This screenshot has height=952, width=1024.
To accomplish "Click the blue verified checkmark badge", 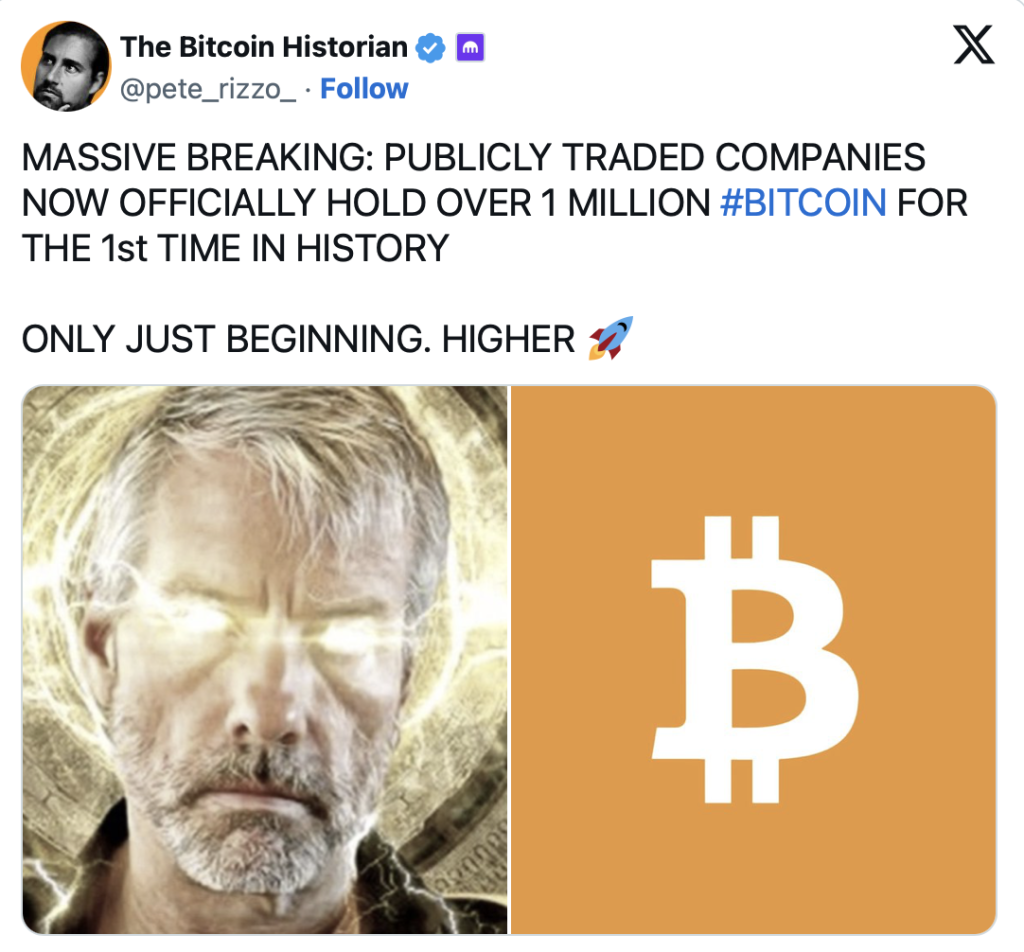I will [x=430, y=48].
